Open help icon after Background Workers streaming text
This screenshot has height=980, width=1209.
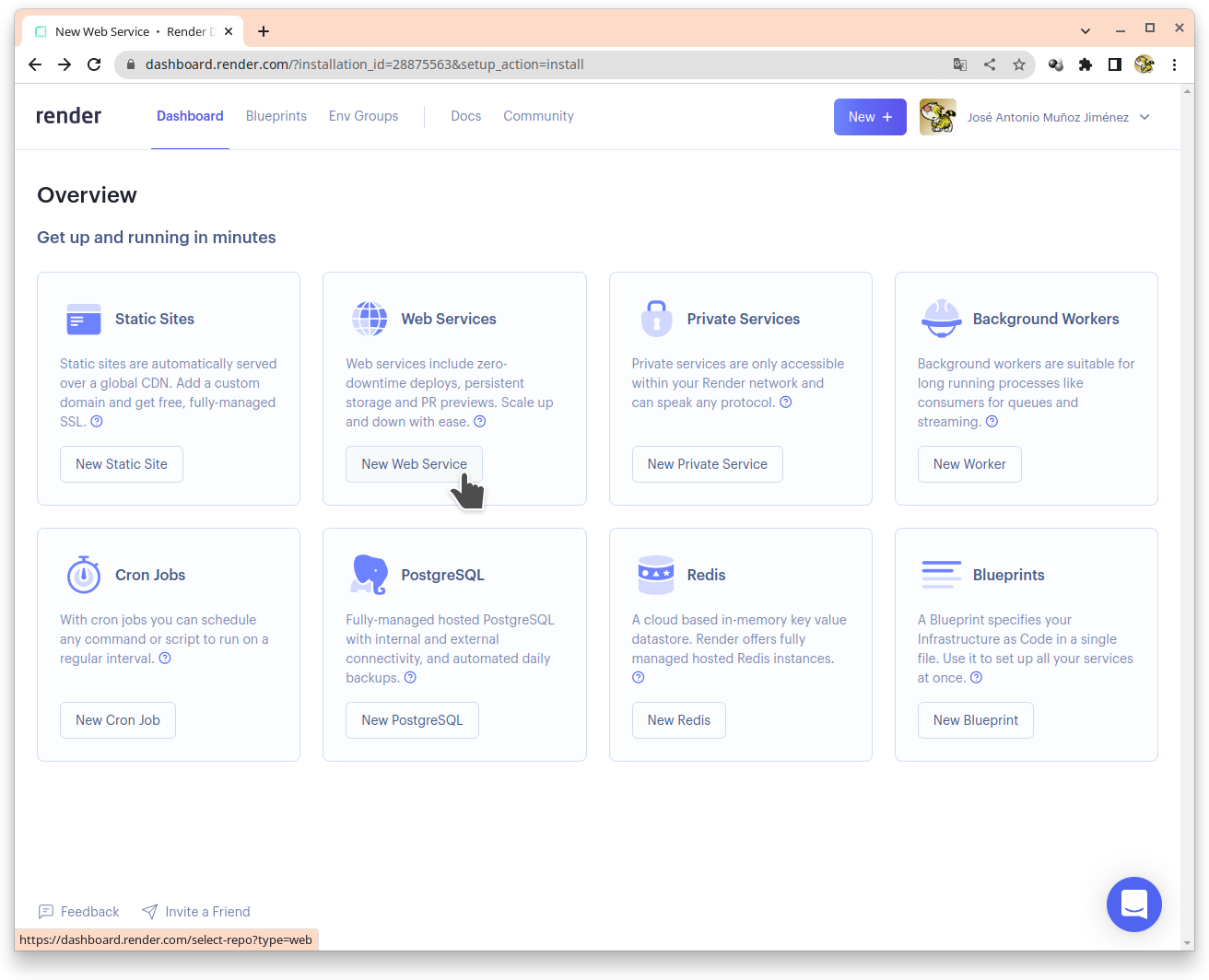click(x=992, y=422)
